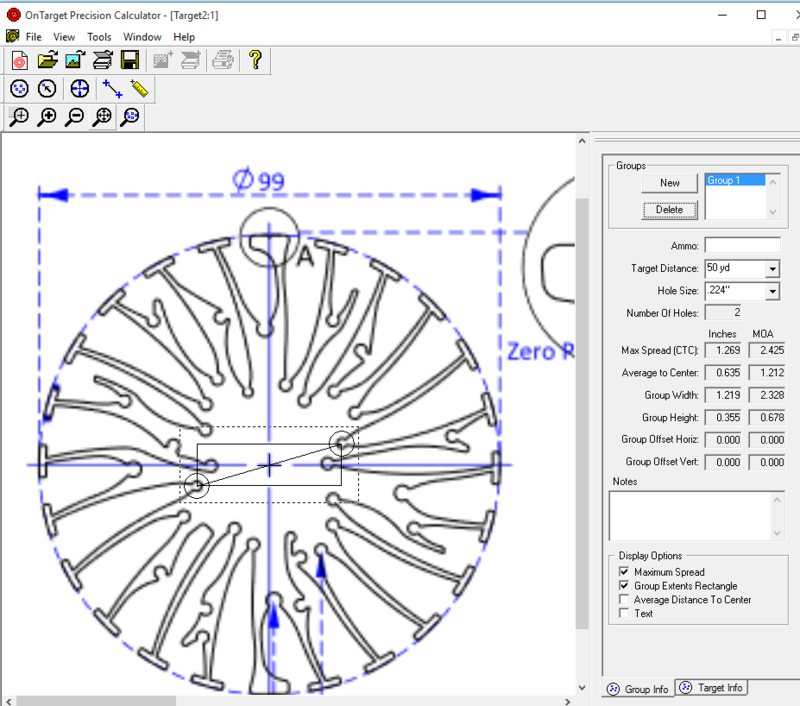Click zoom to group magnifier icon

(x=130, y=117)
